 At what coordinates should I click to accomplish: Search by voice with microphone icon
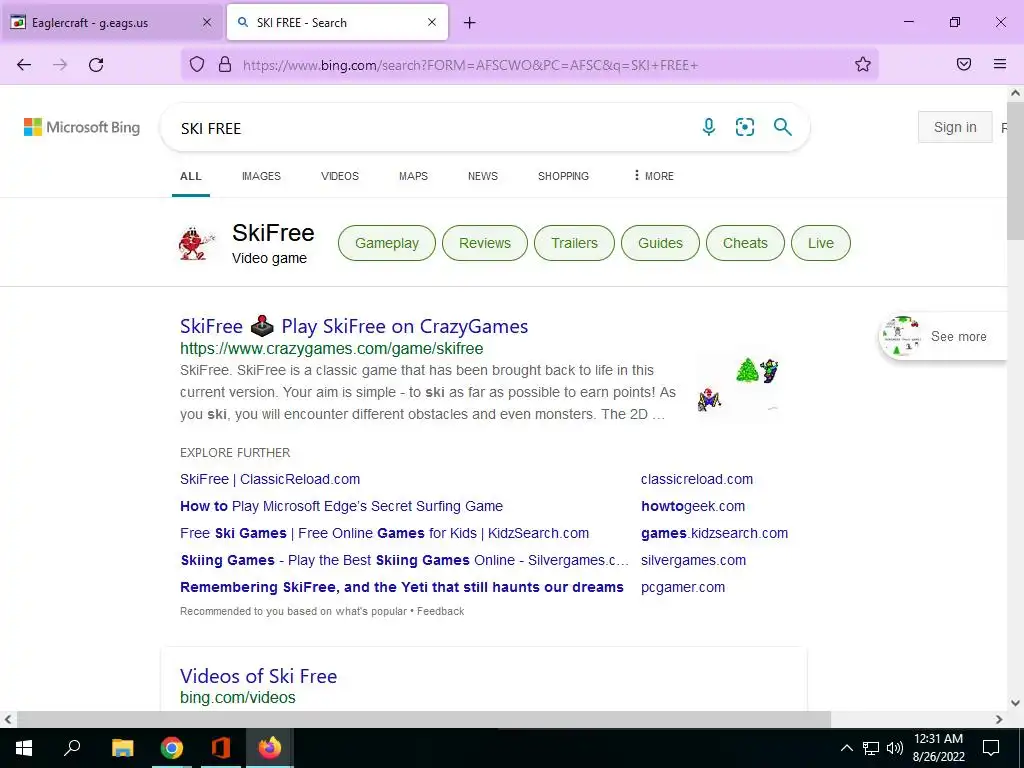click(709, 127)
